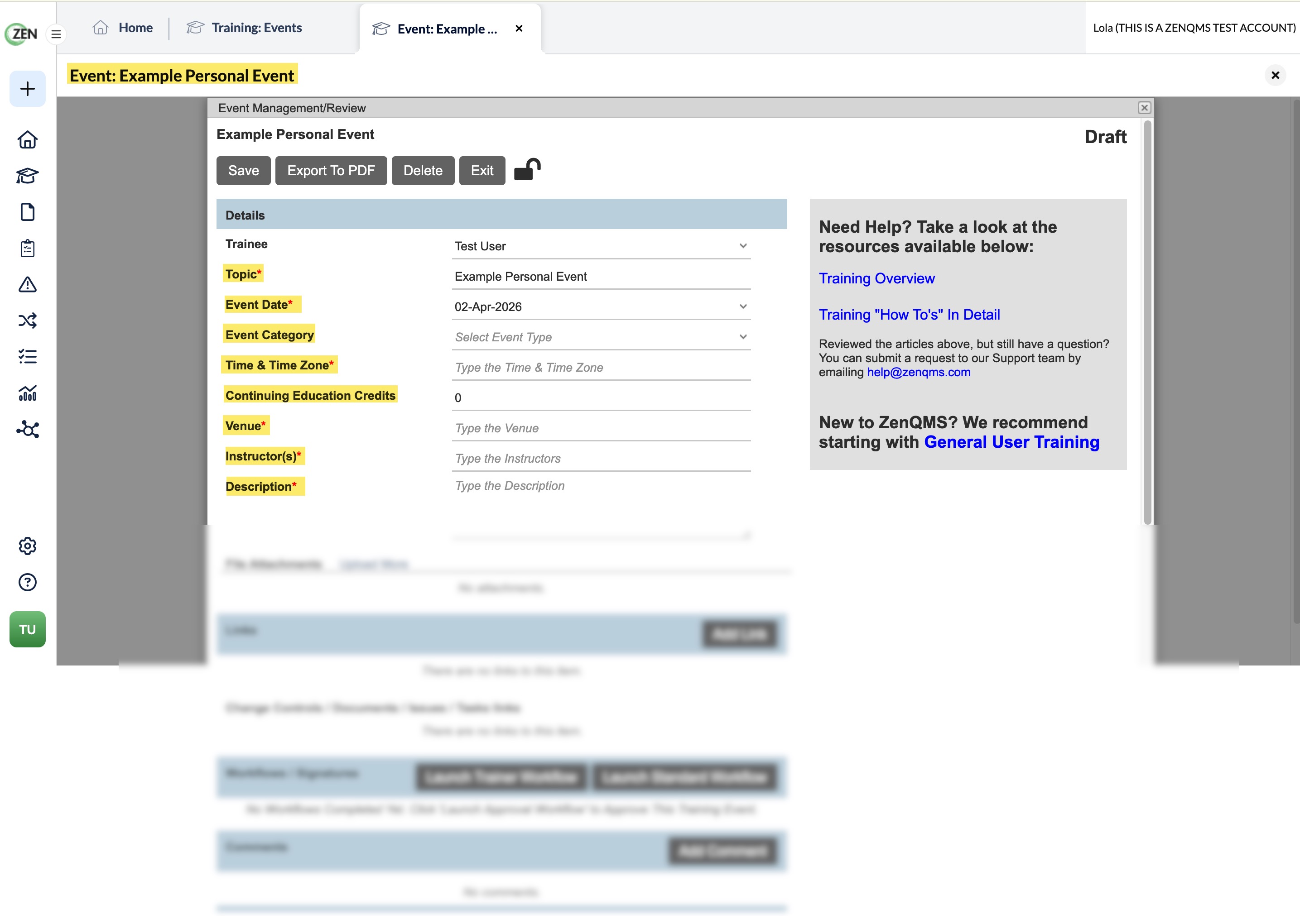
Task: Toggle the hamburger sidebar menu
Action: [56, 34]
